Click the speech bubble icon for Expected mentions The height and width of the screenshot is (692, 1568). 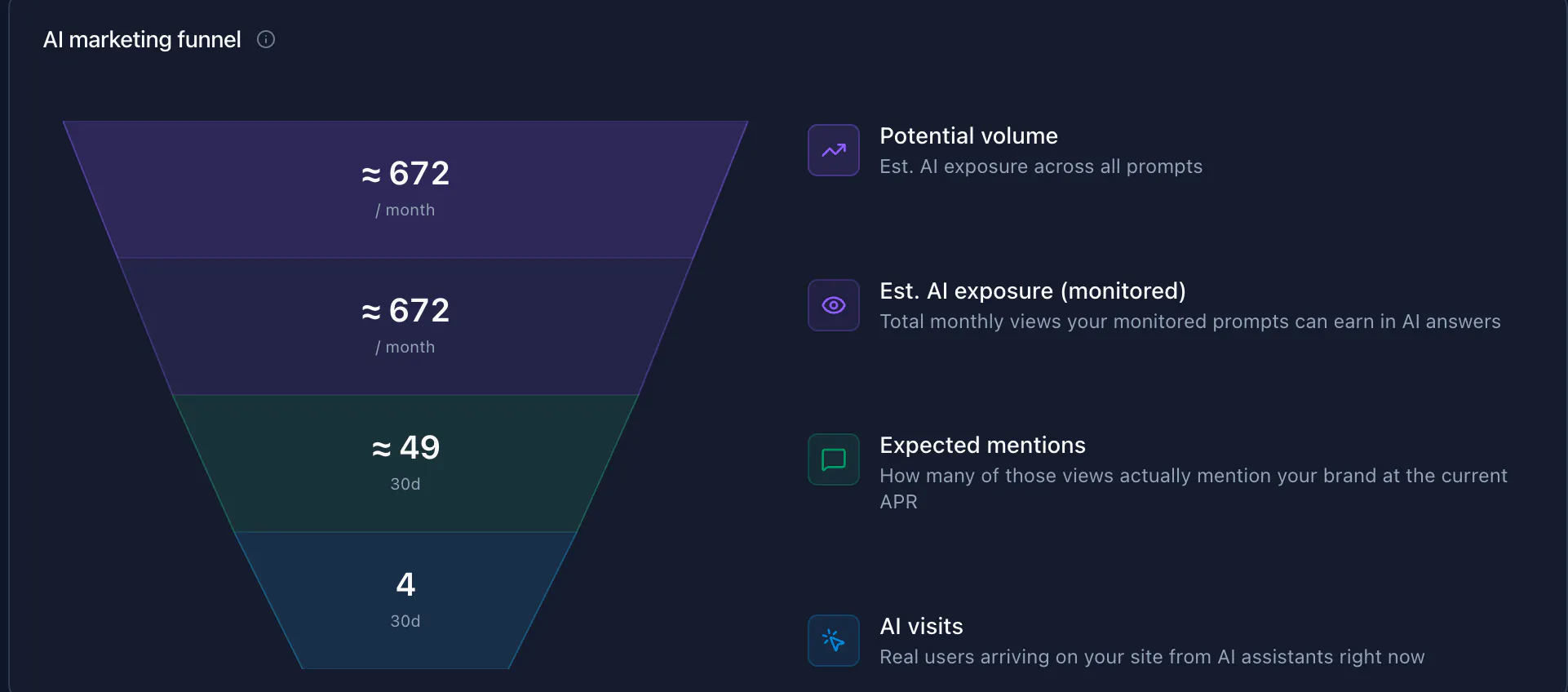[x=834, y=459]
